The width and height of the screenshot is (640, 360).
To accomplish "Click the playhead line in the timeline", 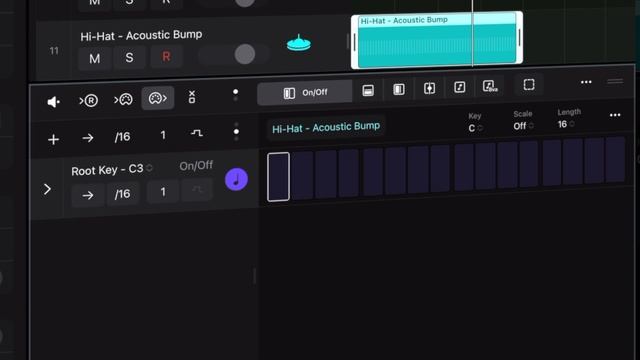I will pyautogui.click(x=473, y=33).
